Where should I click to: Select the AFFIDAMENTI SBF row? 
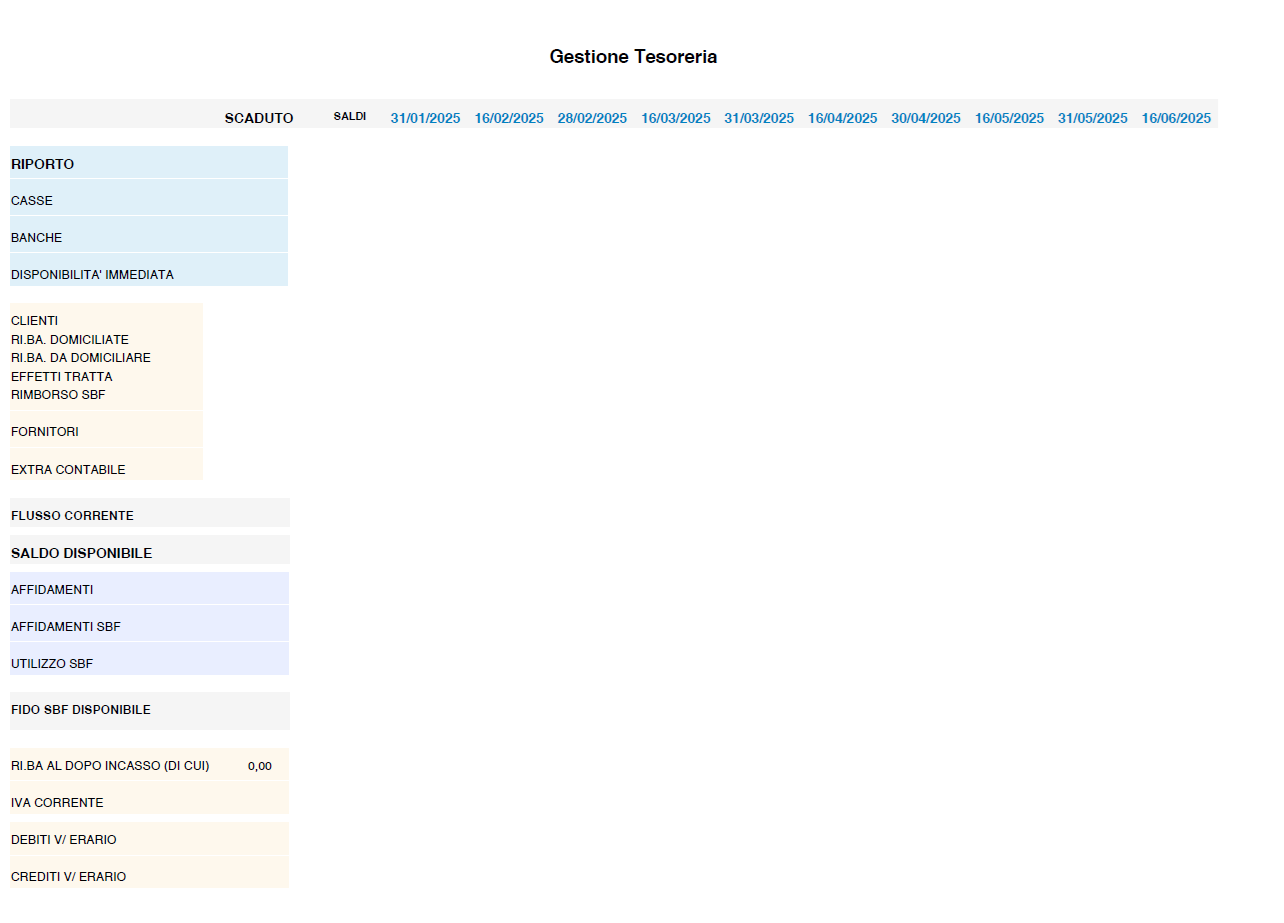pyautogui.click(x=66, y=627)
